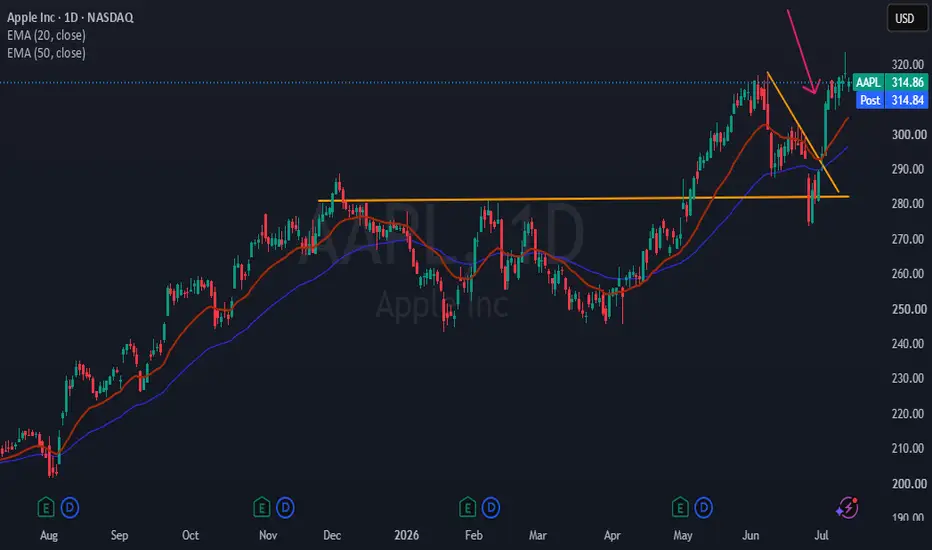The width and height of the screenshot is (932, 550).
Task: Open the USD currency selector
Action: click(x=907, y=18)
